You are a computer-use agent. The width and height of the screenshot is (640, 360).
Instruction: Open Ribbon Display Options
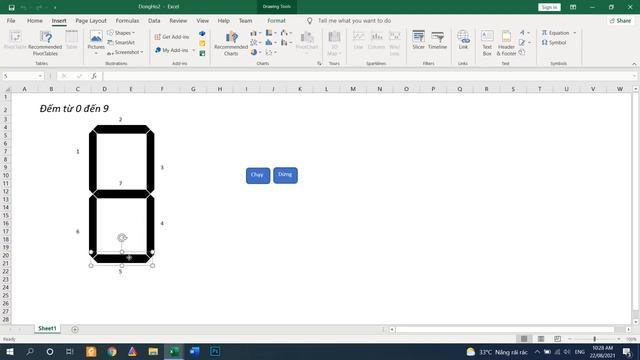573,7
